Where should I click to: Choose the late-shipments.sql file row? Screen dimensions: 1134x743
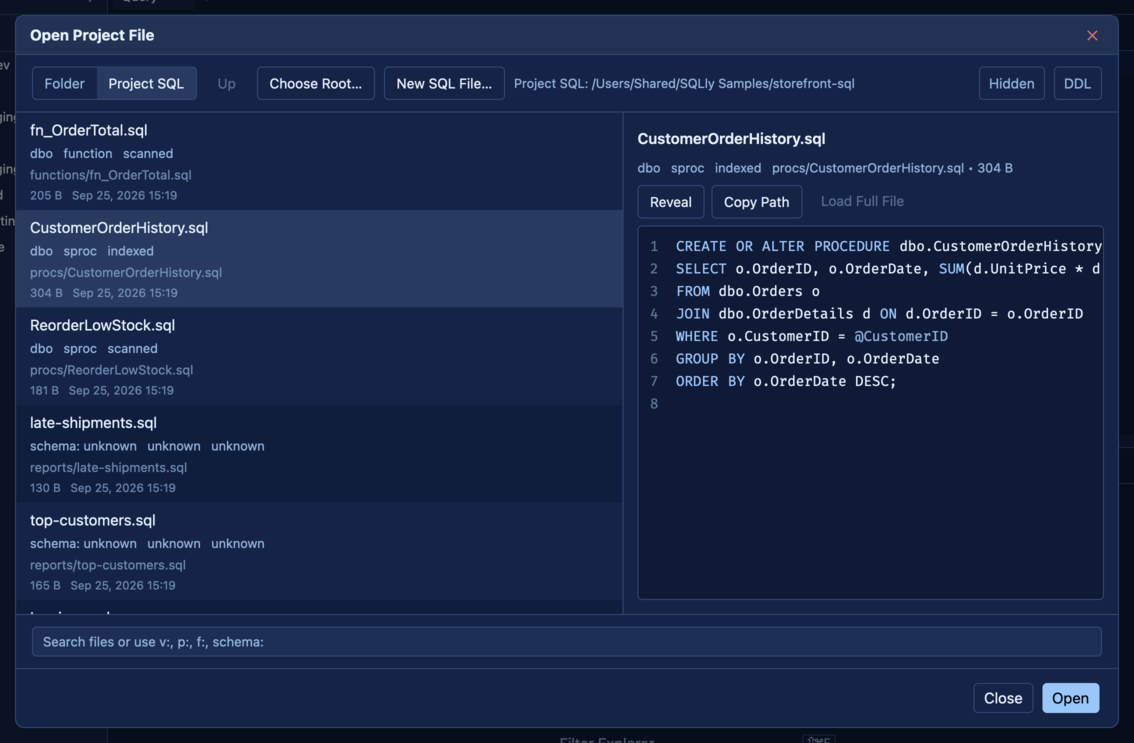click(x=319, y=454)
